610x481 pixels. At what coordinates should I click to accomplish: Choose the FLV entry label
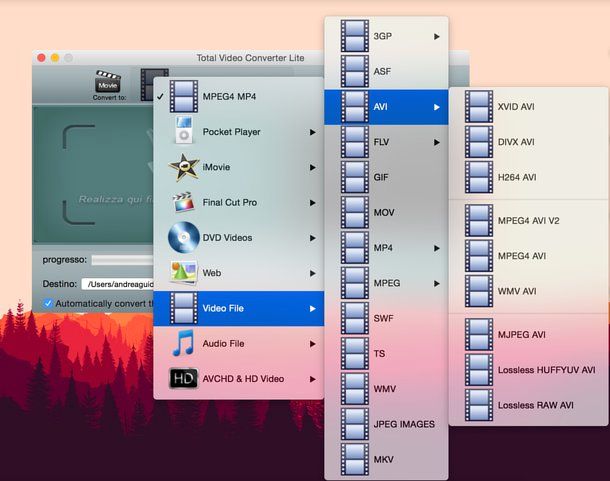point(381,142)
